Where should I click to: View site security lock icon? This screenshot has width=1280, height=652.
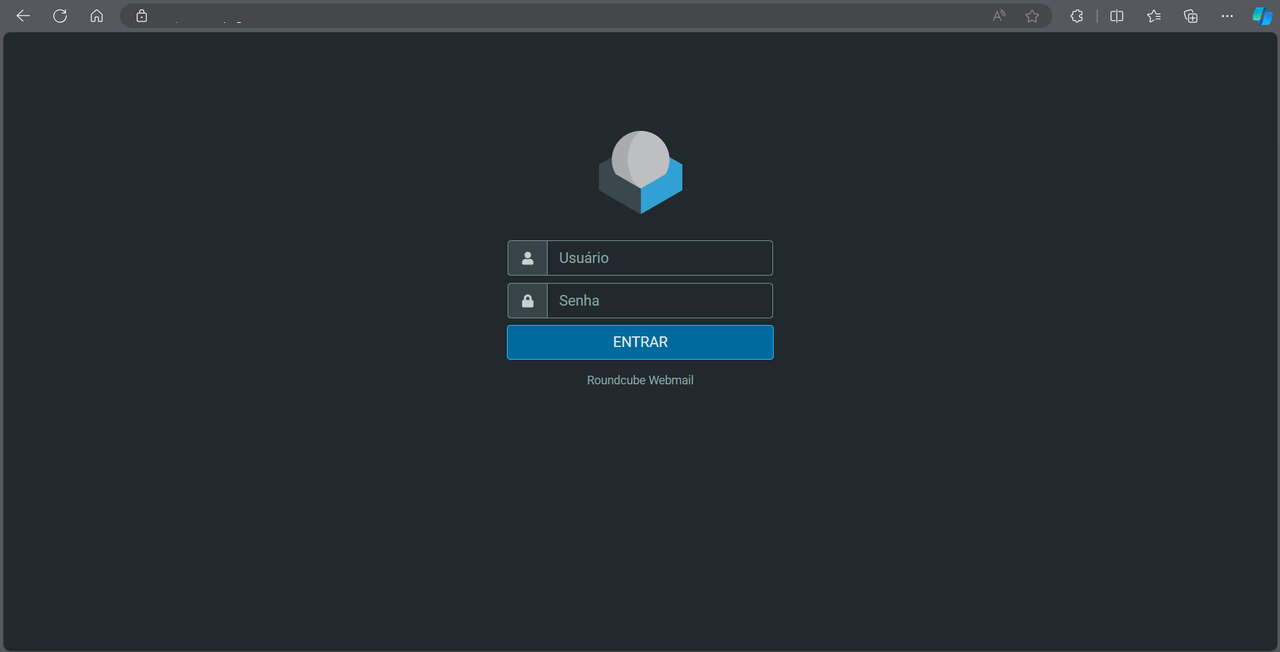point(142,16)
